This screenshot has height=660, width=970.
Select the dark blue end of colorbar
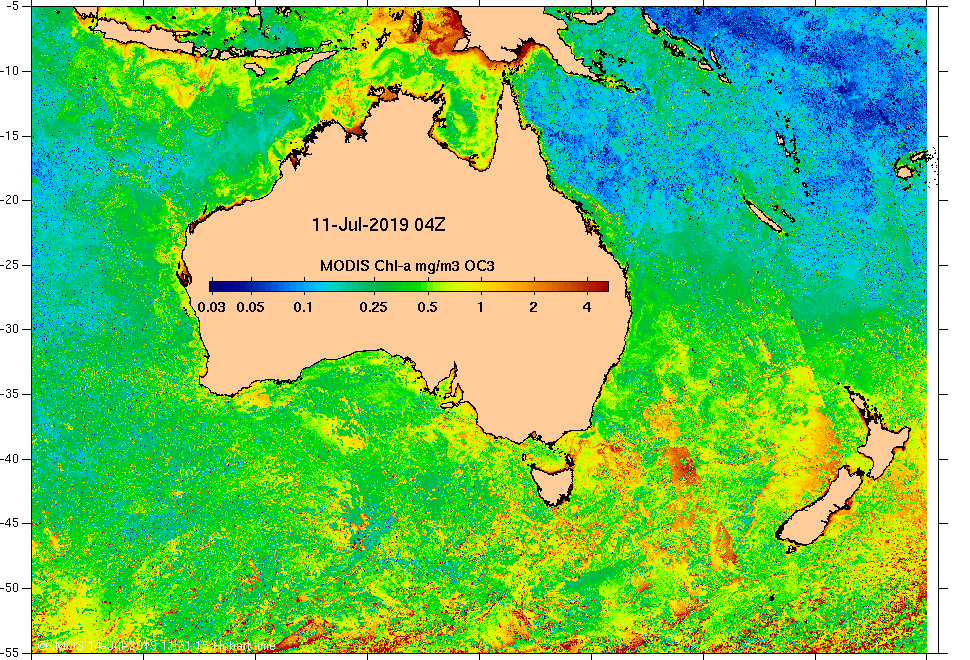click(x=214, y=286)
